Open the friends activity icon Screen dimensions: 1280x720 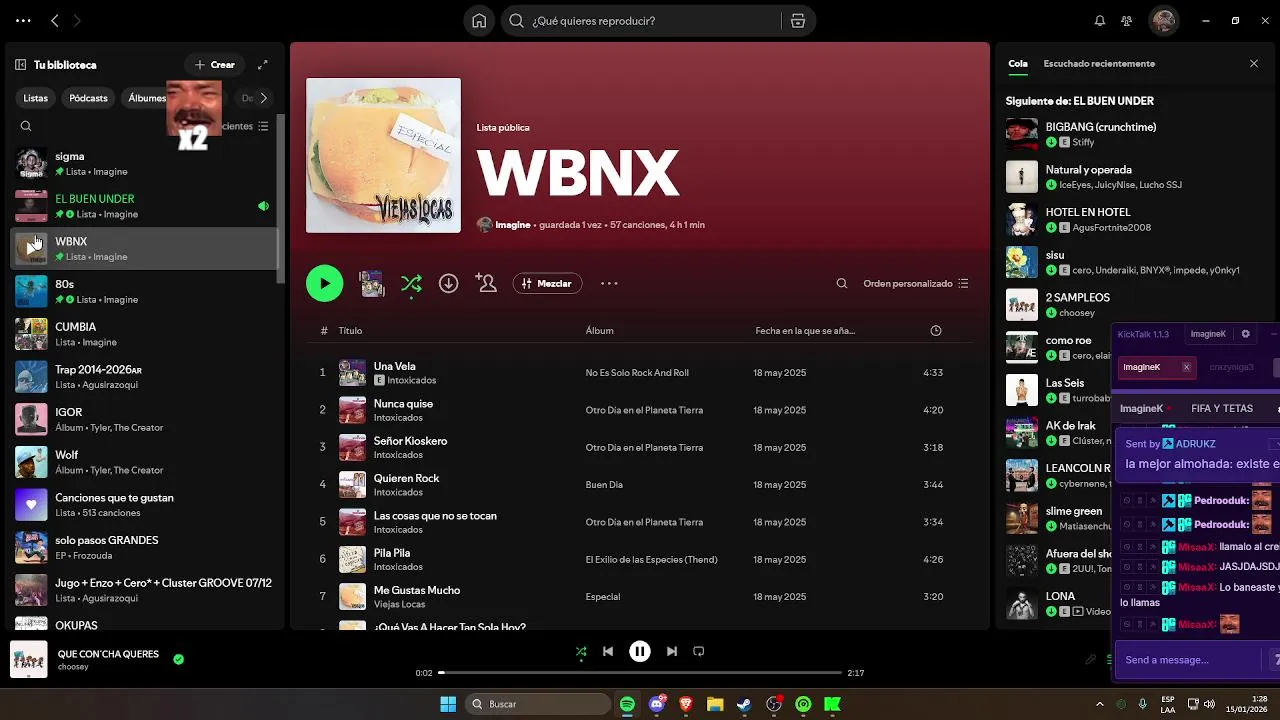pyautogui.click(x=1127, y=21)
